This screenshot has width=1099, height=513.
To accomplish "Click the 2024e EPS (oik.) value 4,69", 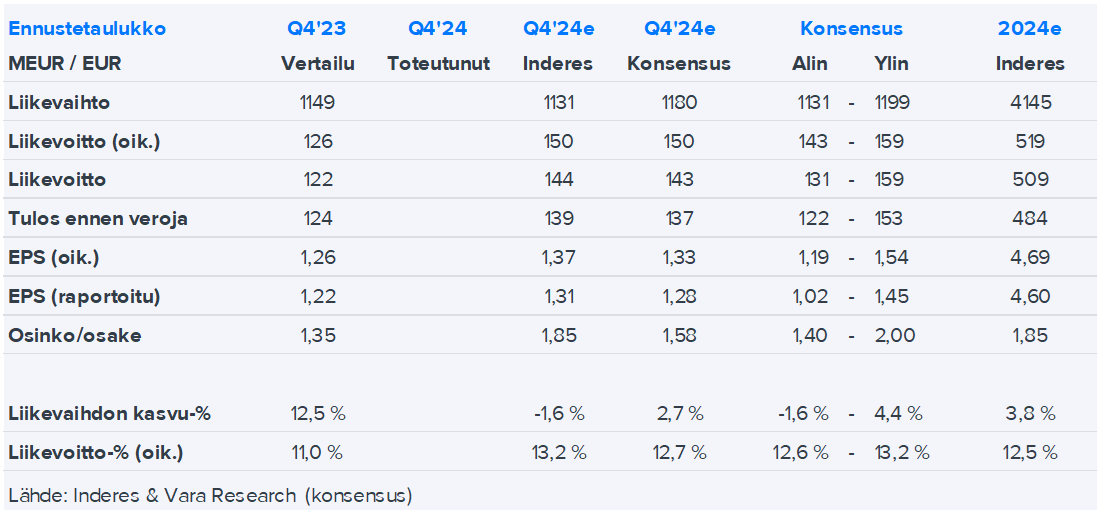I will click(1030, 257).
